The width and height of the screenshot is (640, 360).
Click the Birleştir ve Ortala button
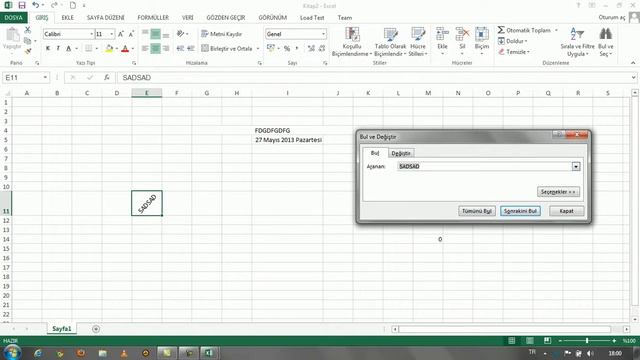point(227,49)
